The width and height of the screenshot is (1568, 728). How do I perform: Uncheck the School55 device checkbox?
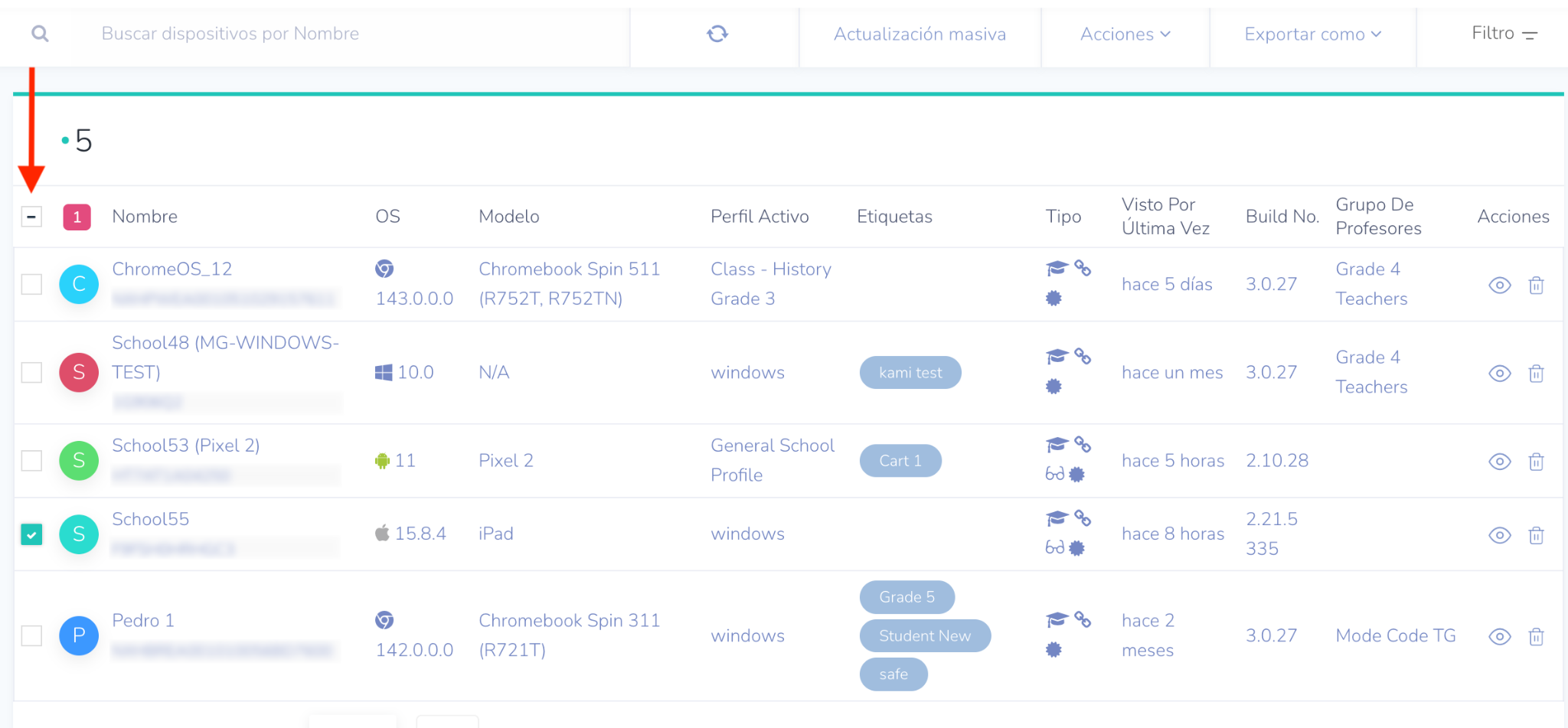31,534
